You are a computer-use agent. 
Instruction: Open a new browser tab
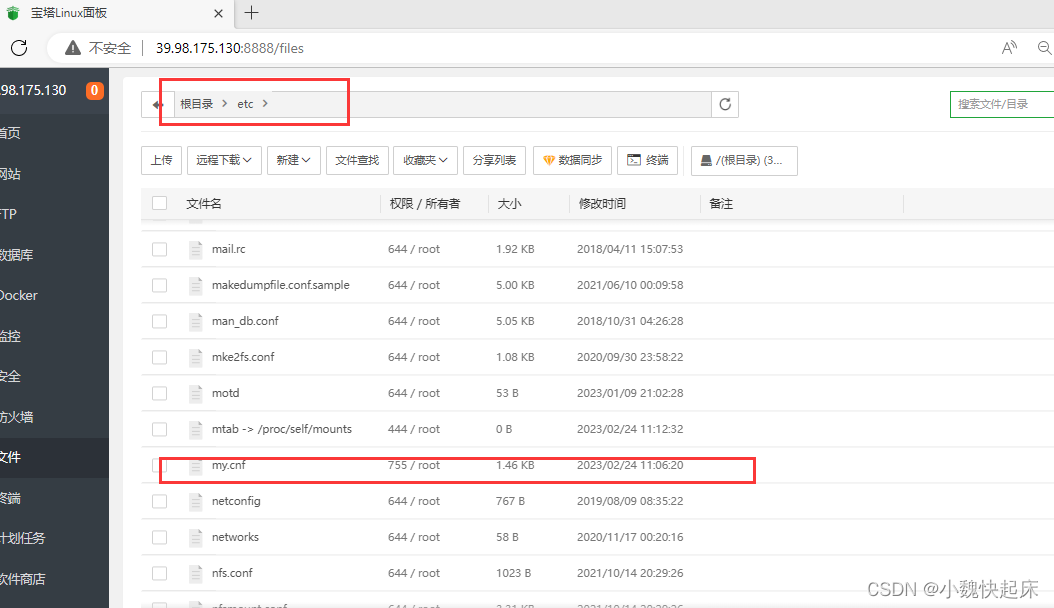click(x=251, y=13)
